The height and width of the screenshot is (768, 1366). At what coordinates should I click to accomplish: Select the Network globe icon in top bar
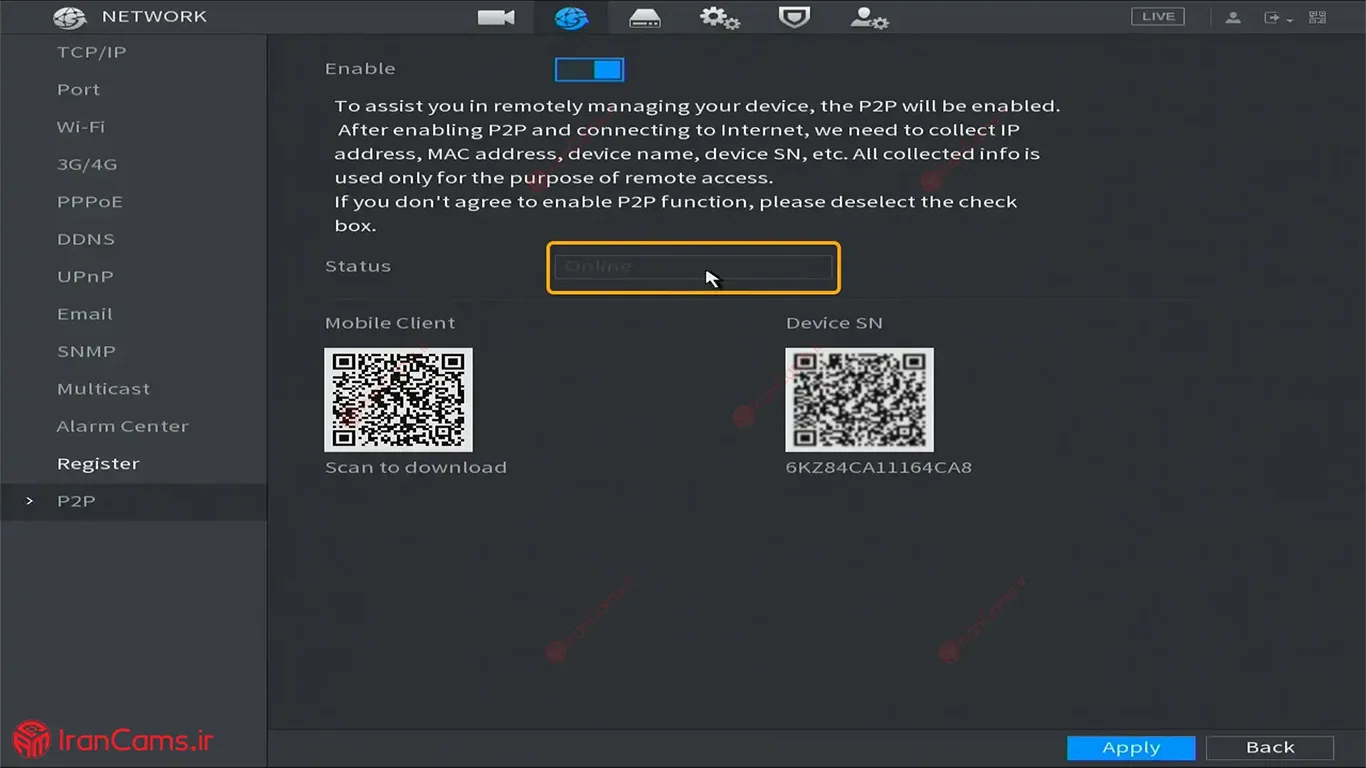click(x=571, y=17)
